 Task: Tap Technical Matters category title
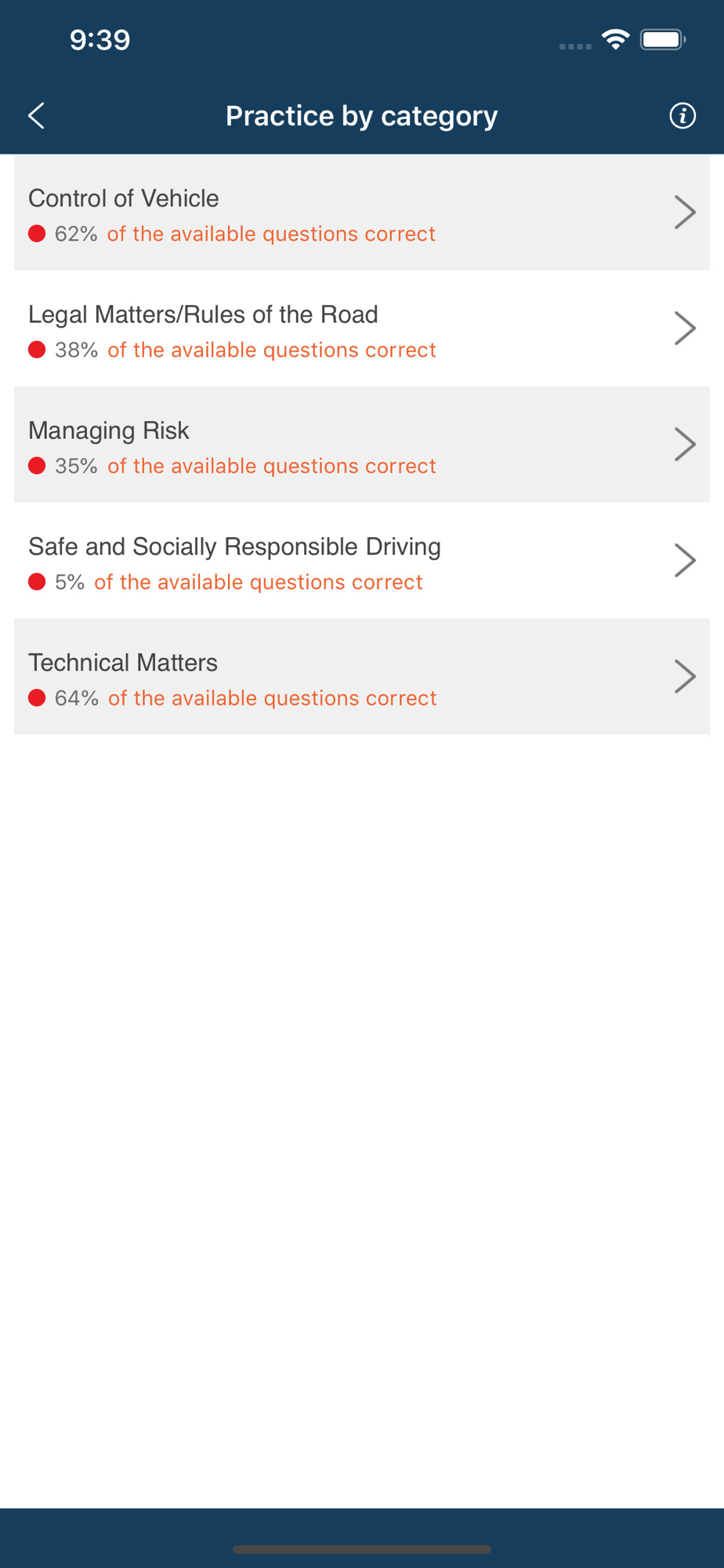pos(123,662)
